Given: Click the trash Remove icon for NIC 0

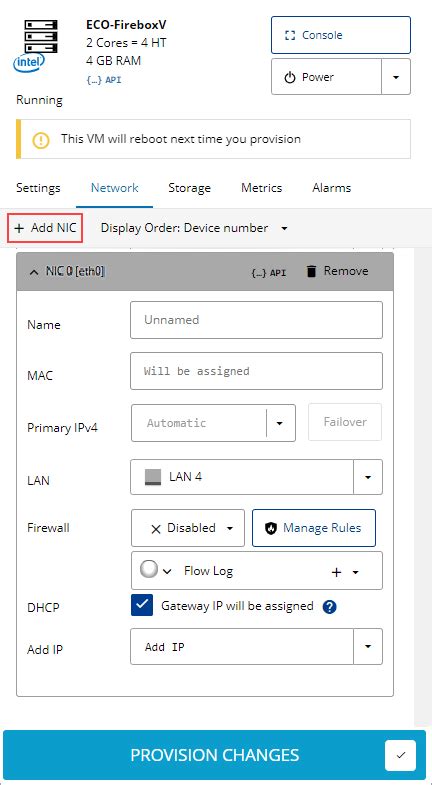Looking at the screenshot, I should 311,271.
